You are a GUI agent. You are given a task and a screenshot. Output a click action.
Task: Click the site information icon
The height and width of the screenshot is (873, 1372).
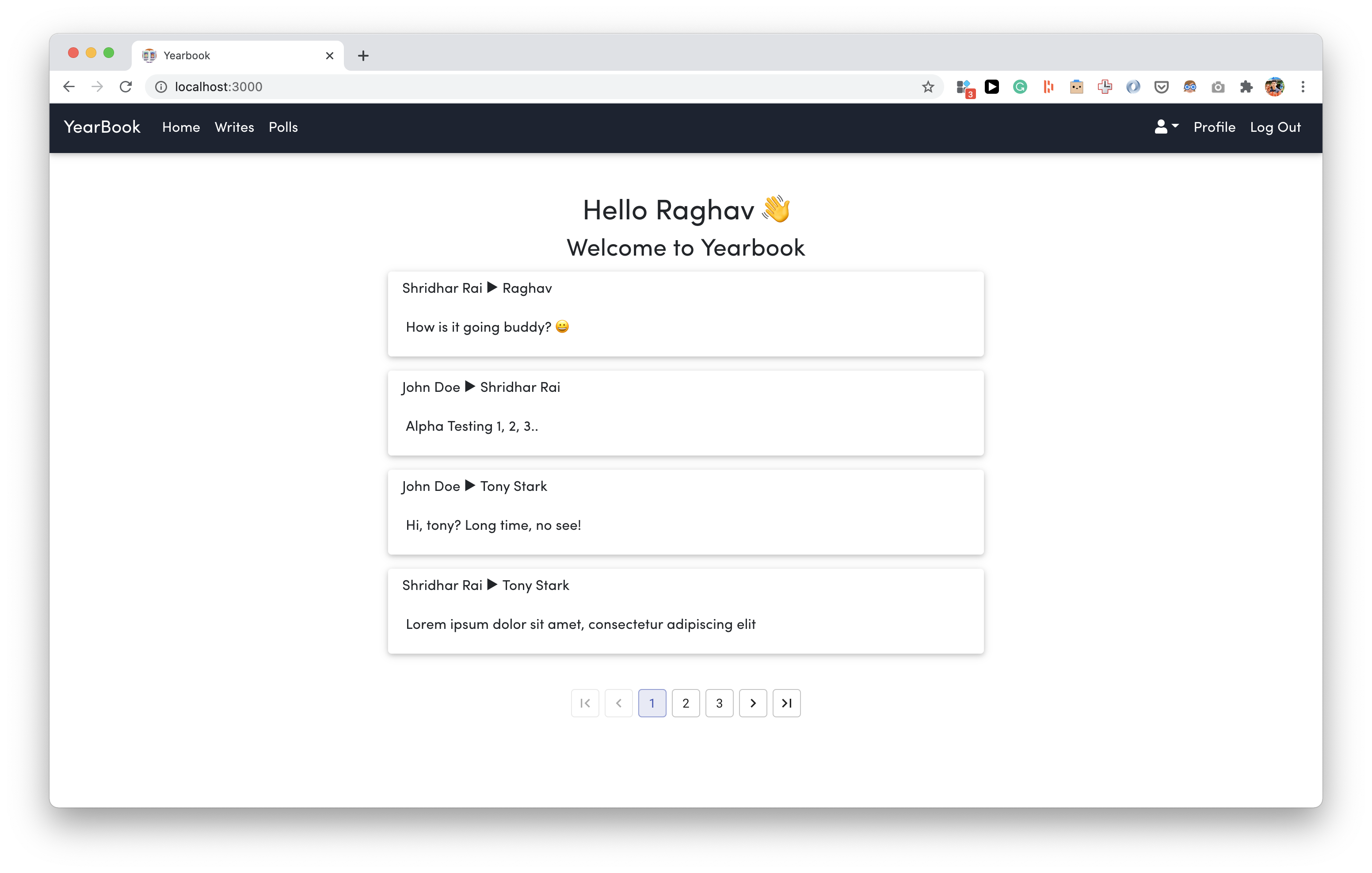161,87
